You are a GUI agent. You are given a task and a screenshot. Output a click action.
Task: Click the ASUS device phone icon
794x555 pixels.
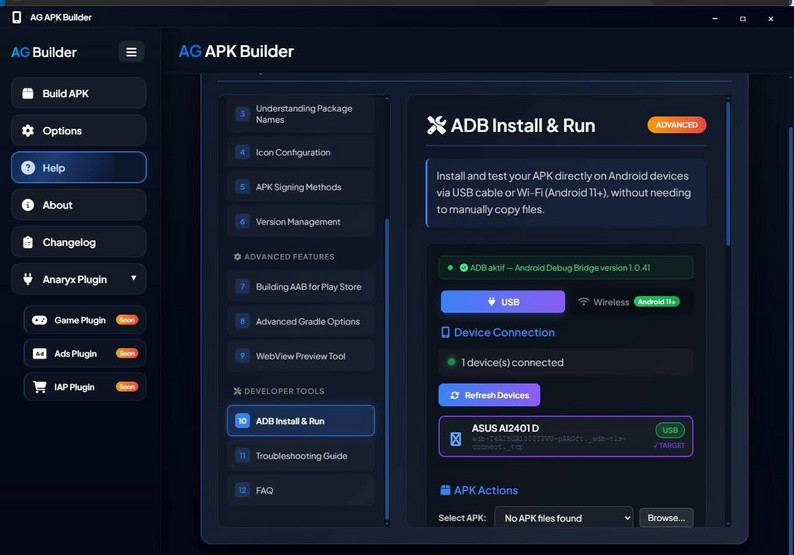(x=456, y=439)
